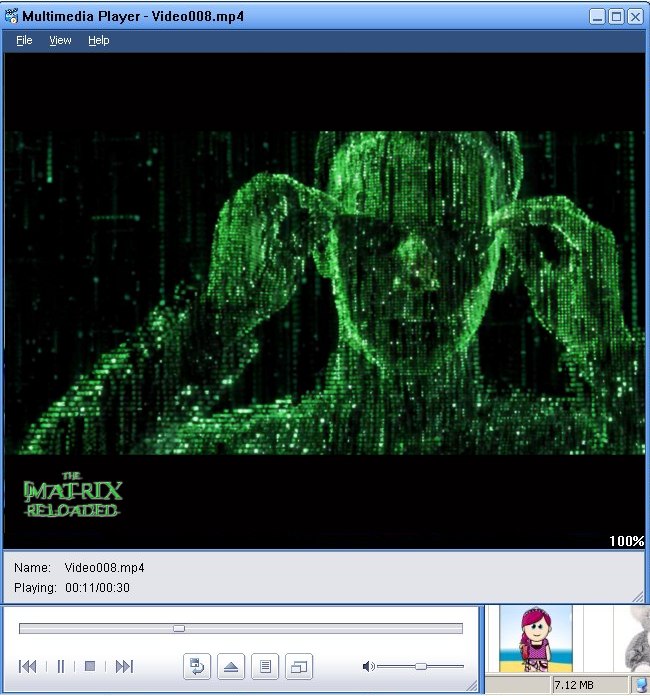The height and width of the screenshot is (696, 650).
Task: Click the cartoon girl thumbnail image
Action: point(535,638)
